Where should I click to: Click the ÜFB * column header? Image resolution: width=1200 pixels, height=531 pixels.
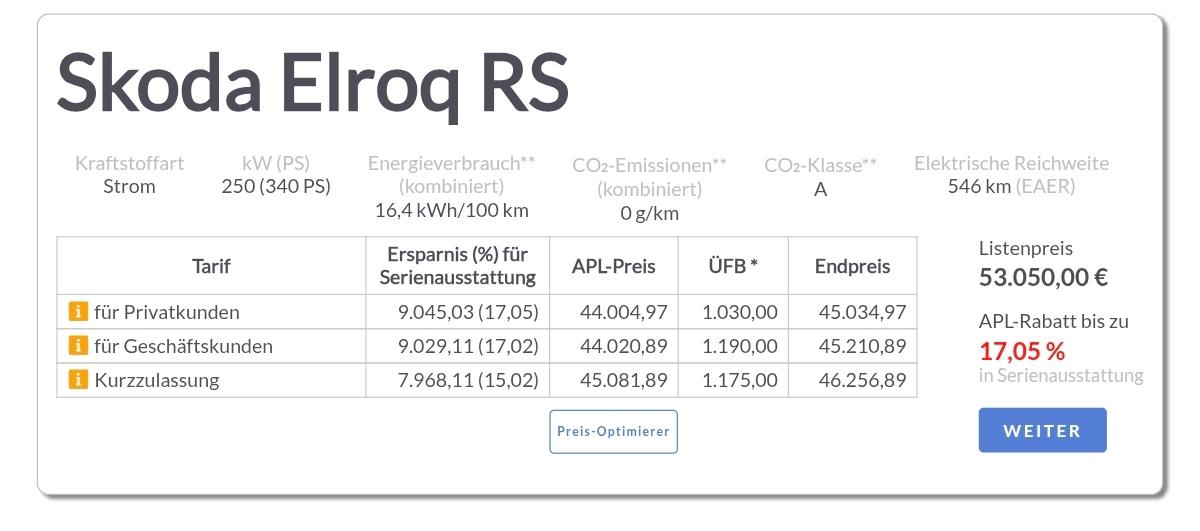point(733,266)
